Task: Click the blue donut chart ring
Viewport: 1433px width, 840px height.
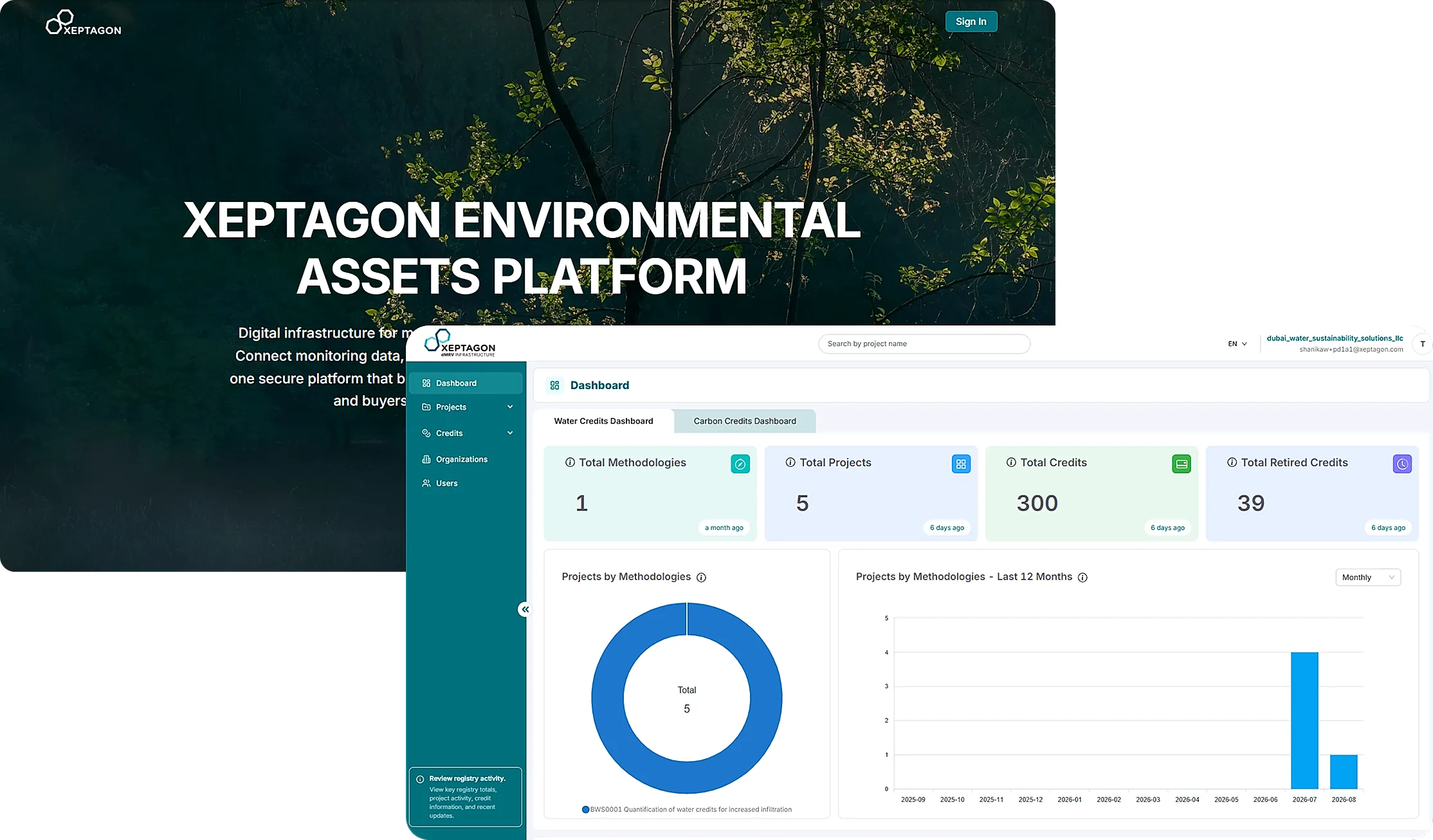Action: pos(607,698)
